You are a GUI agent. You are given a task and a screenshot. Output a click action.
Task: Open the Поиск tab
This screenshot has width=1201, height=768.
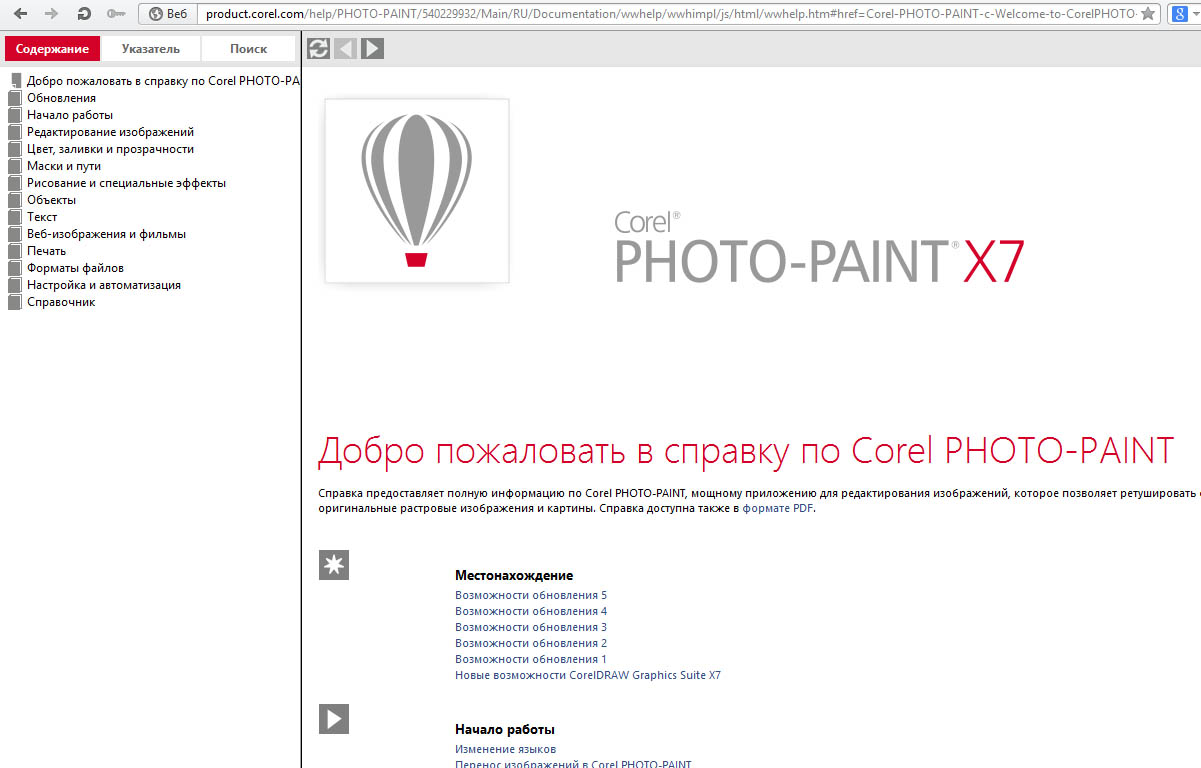(x=248, y=49)
